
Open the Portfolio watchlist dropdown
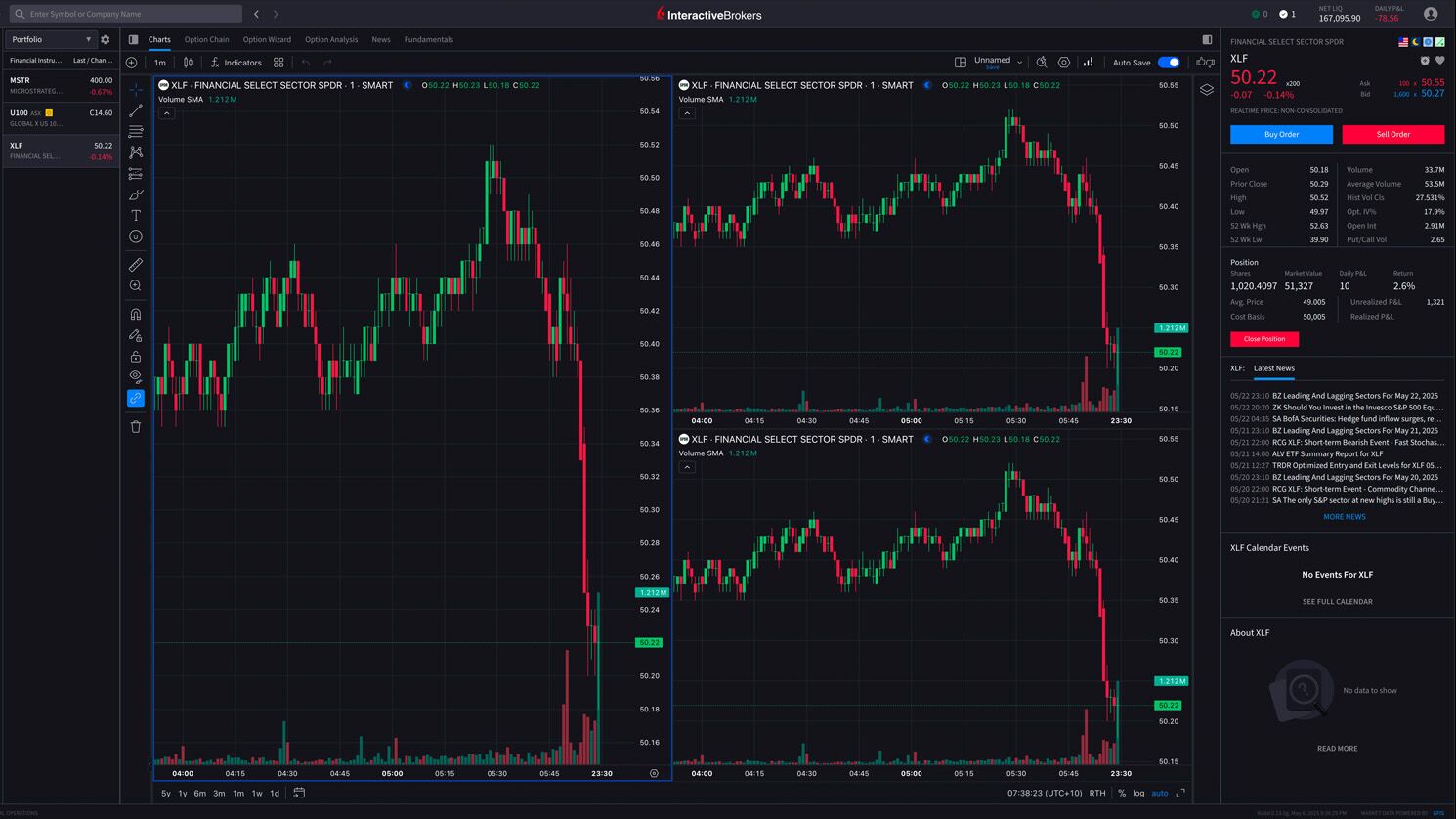(x=51, y=40)
